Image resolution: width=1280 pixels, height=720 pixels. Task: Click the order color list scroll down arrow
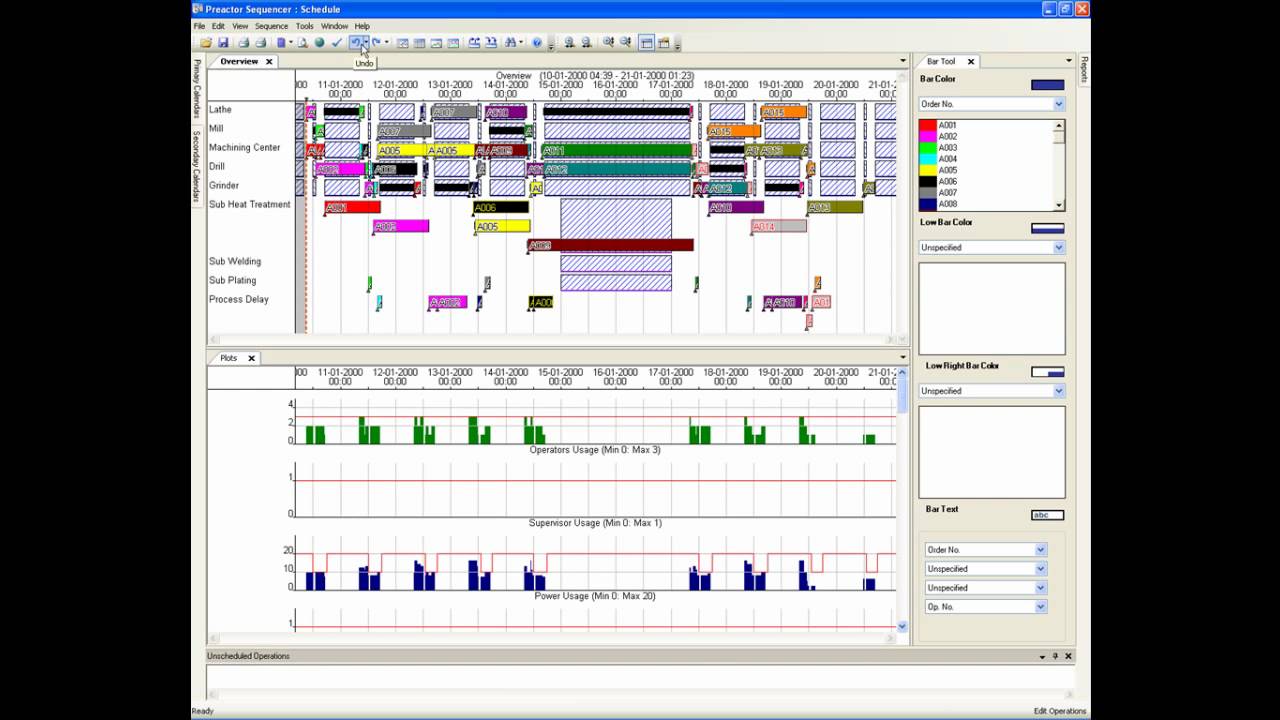[1059, 205]
